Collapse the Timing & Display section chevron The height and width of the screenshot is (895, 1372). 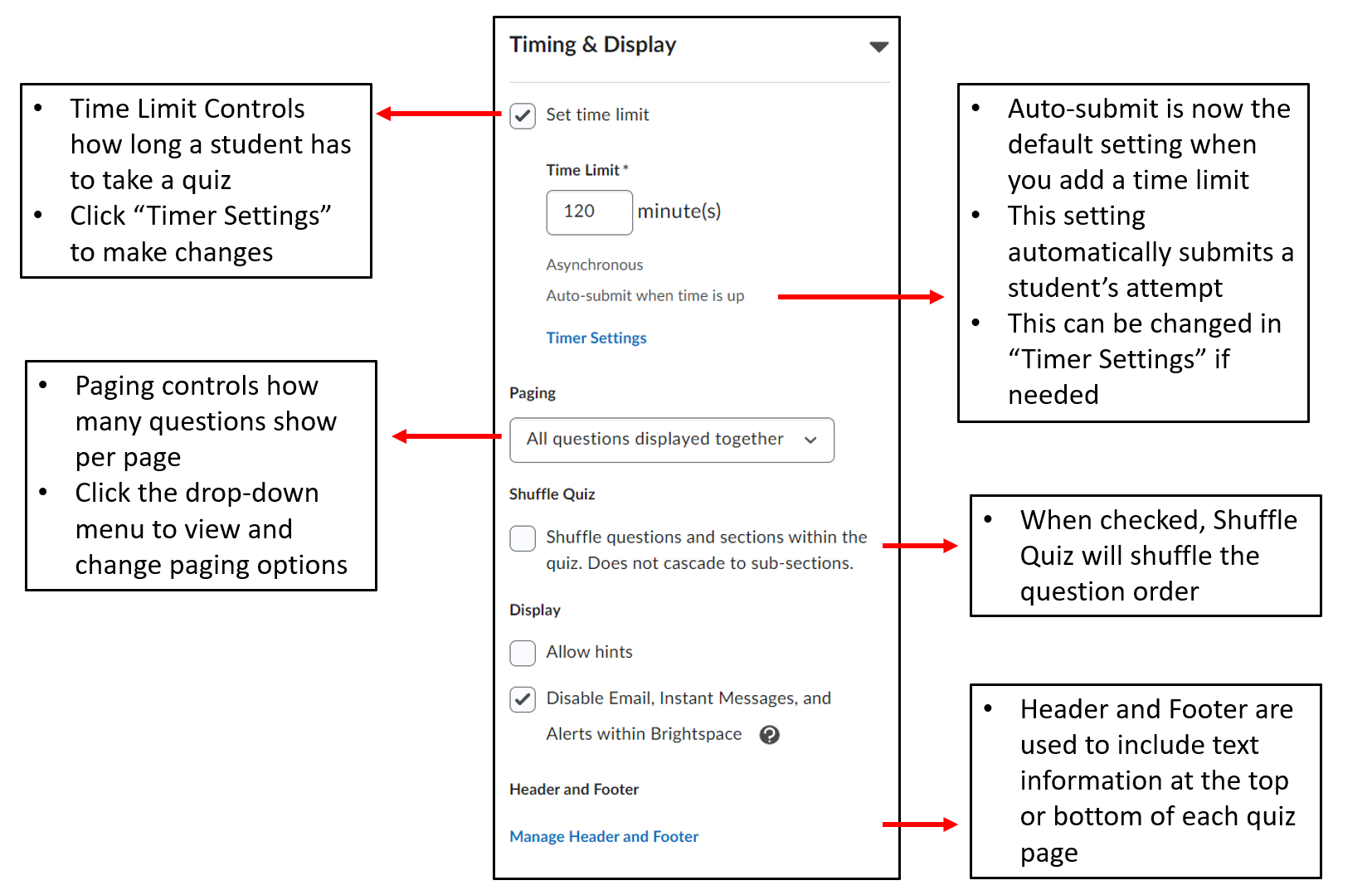[x=878, y=46]
